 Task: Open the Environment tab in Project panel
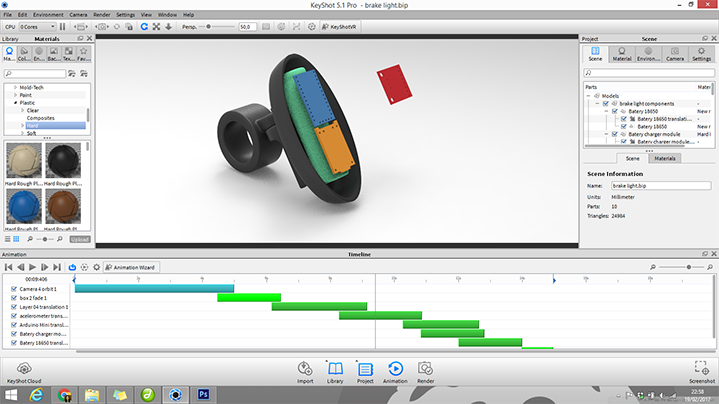(648, 54)
